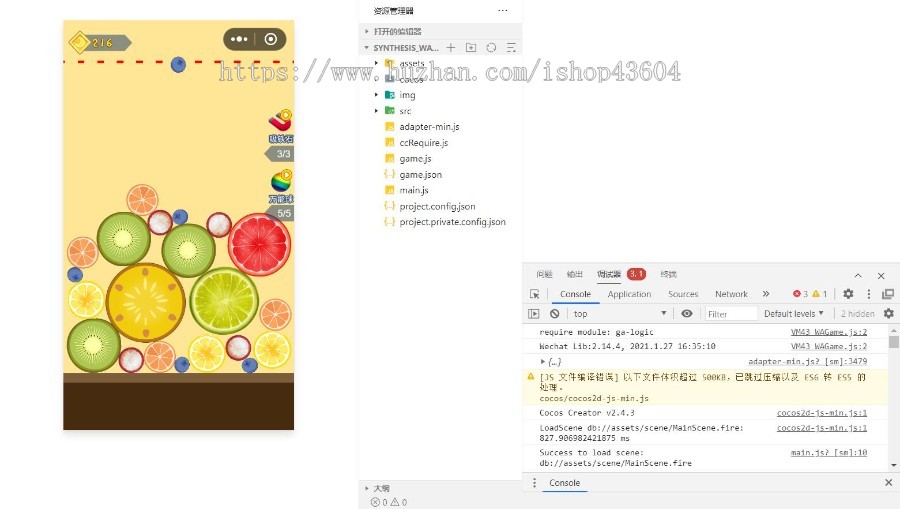Open cocos2d-js-min.js:1 link on Cocos Creator row
The width and height of the screenshot is (900, 509).
(822, 413)
